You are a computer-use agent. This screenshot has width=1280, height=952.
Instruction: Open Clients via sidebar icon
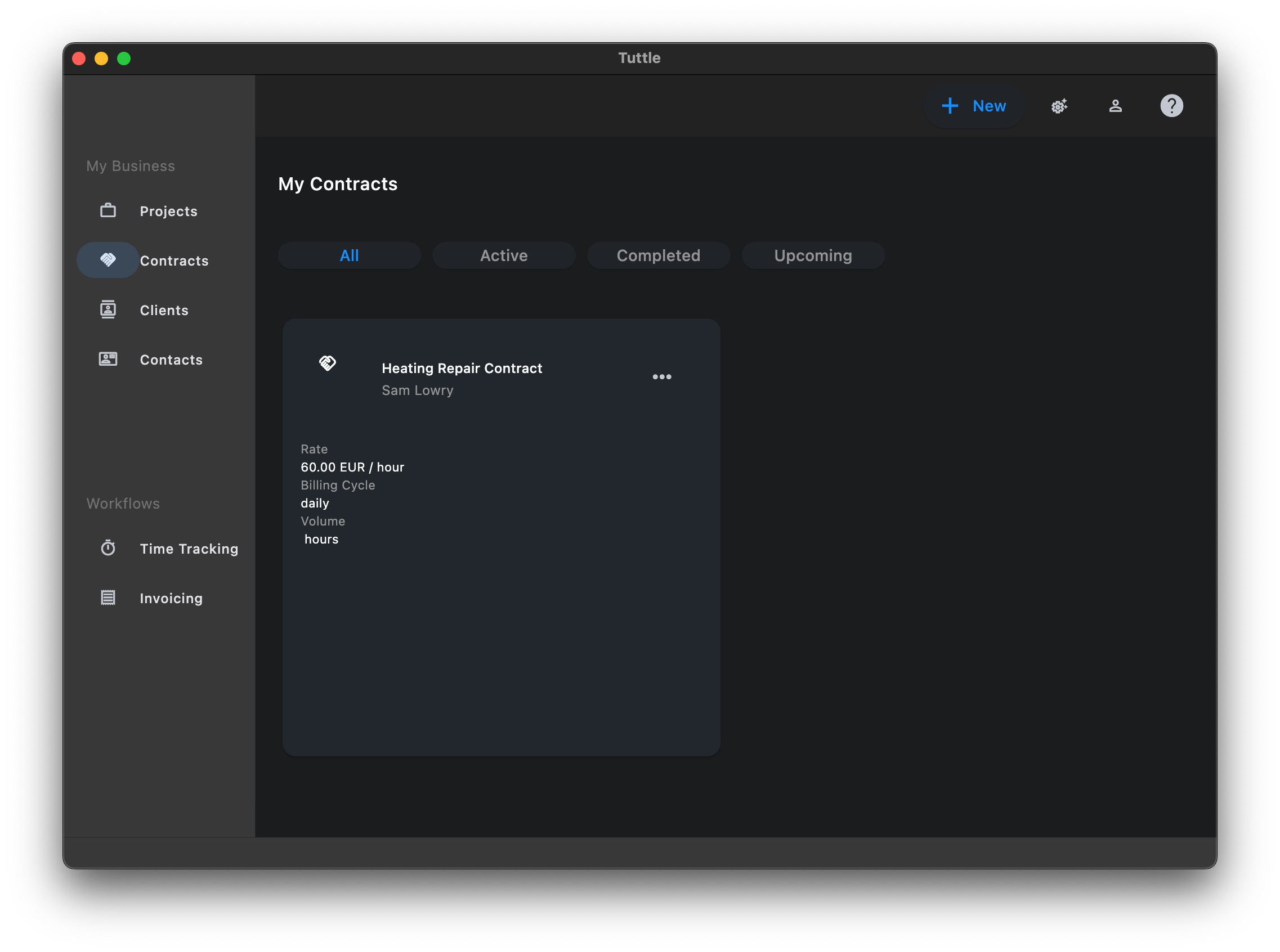coord(108,309)
